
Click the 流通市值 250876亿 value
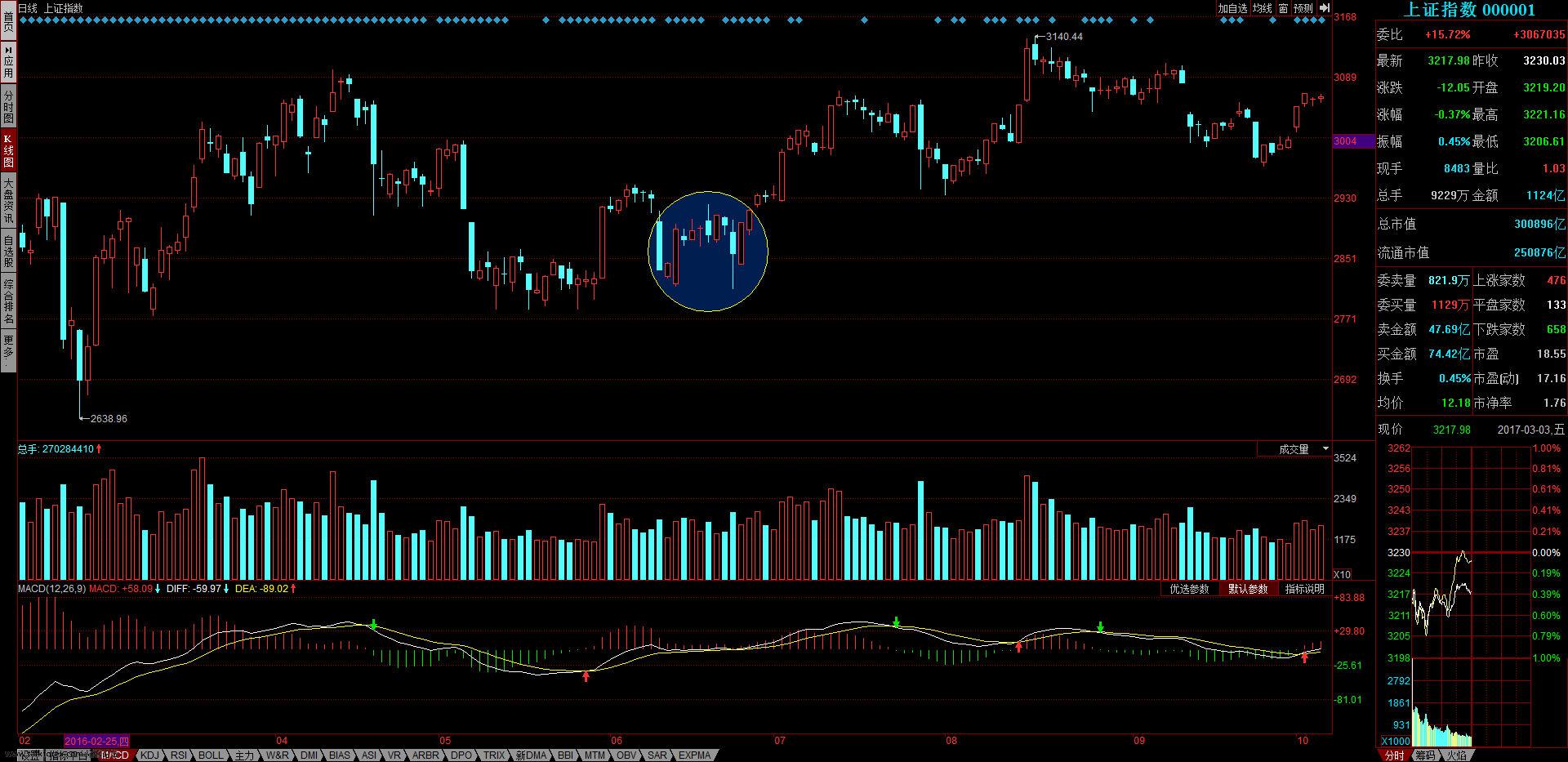pyautogui.click(x=1540, y=253)
